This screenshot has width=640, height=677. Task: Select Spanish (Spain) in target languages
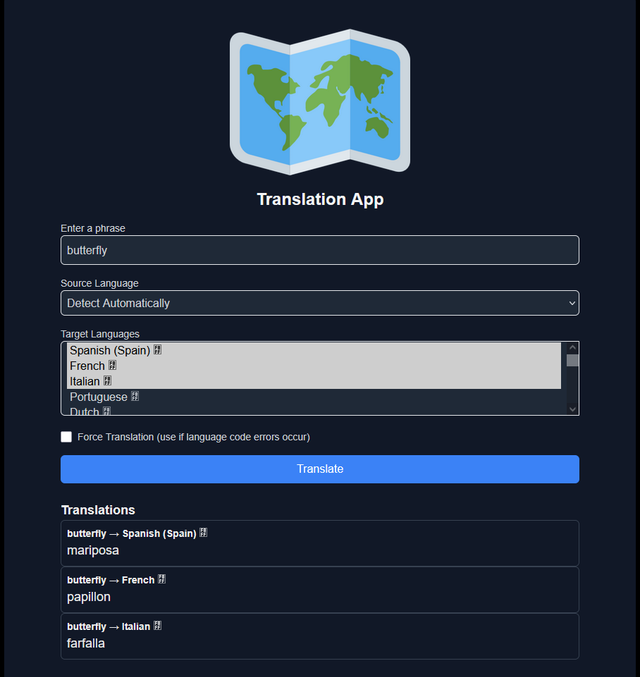click(314, 350)
